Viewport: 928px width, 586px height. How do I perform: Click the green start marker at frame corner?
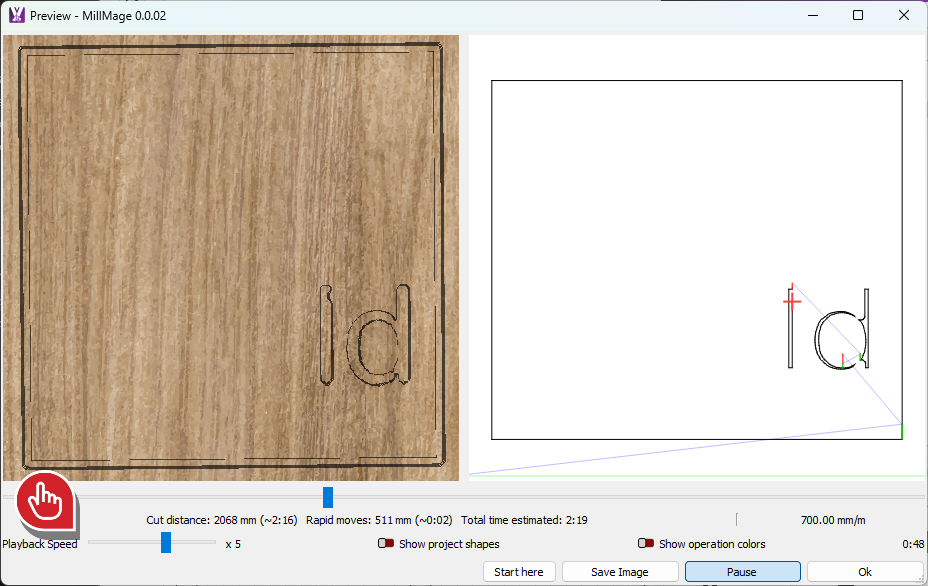(901, 430)
